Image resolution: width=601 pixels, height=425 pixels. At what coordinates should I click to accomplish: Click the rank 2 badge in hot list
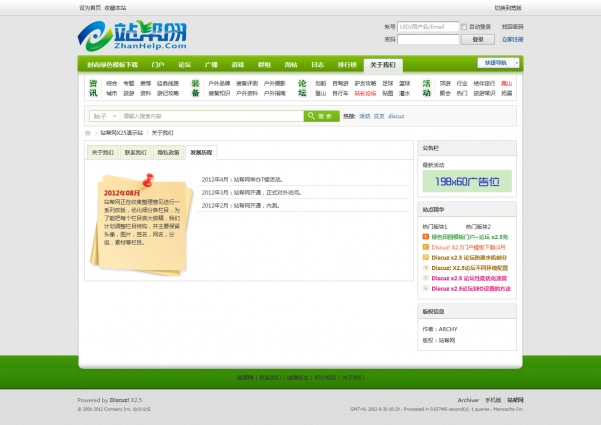pos(427,246)
